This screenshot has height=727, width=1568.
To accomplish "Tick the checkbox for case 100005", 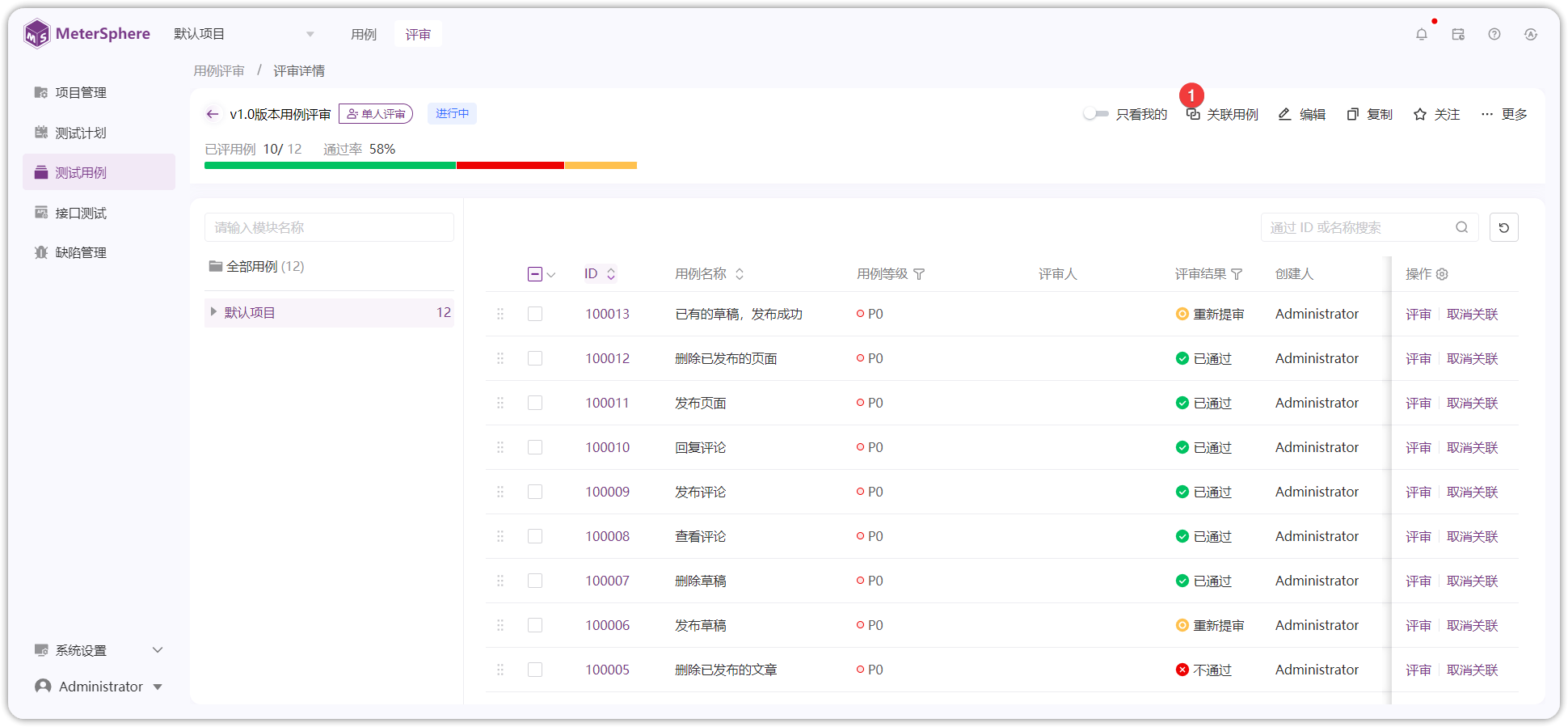I will [535, 670].
